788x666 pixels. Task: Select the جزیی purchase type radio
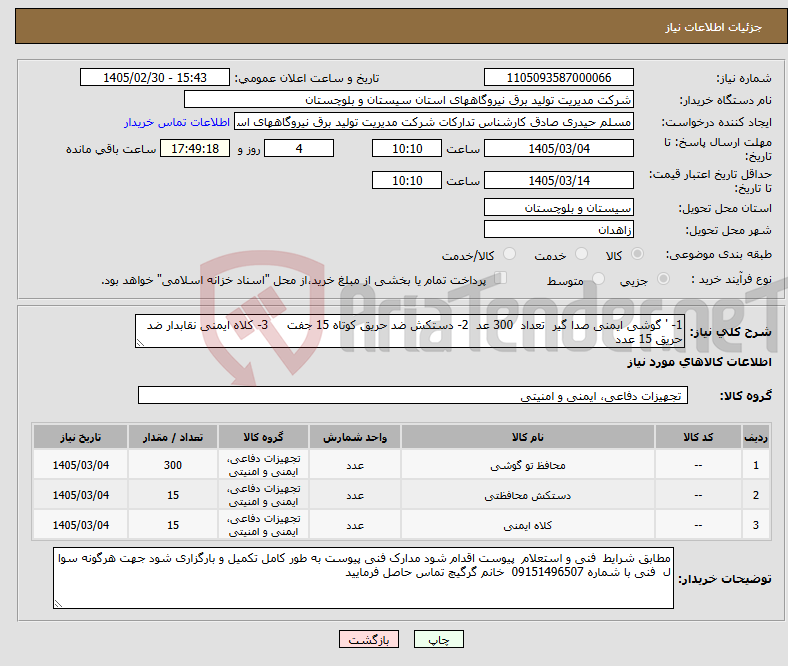coord(663,278)
